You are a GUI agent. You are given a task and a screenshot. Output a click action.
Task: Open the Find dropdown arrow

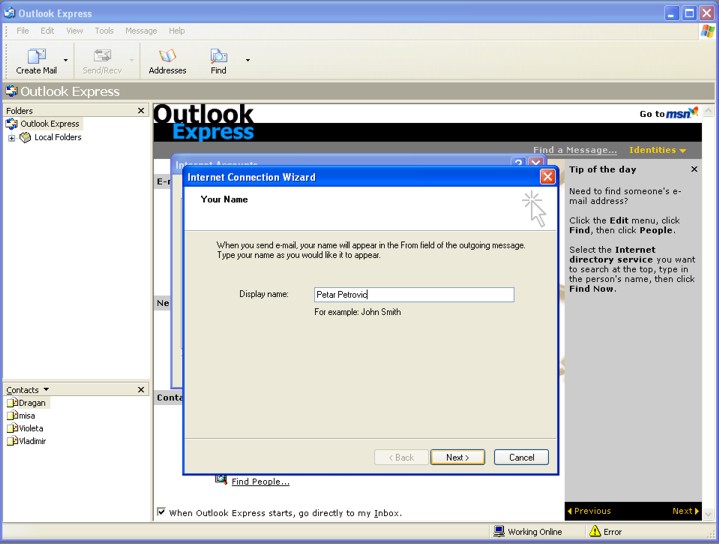(x=248, y=60)
